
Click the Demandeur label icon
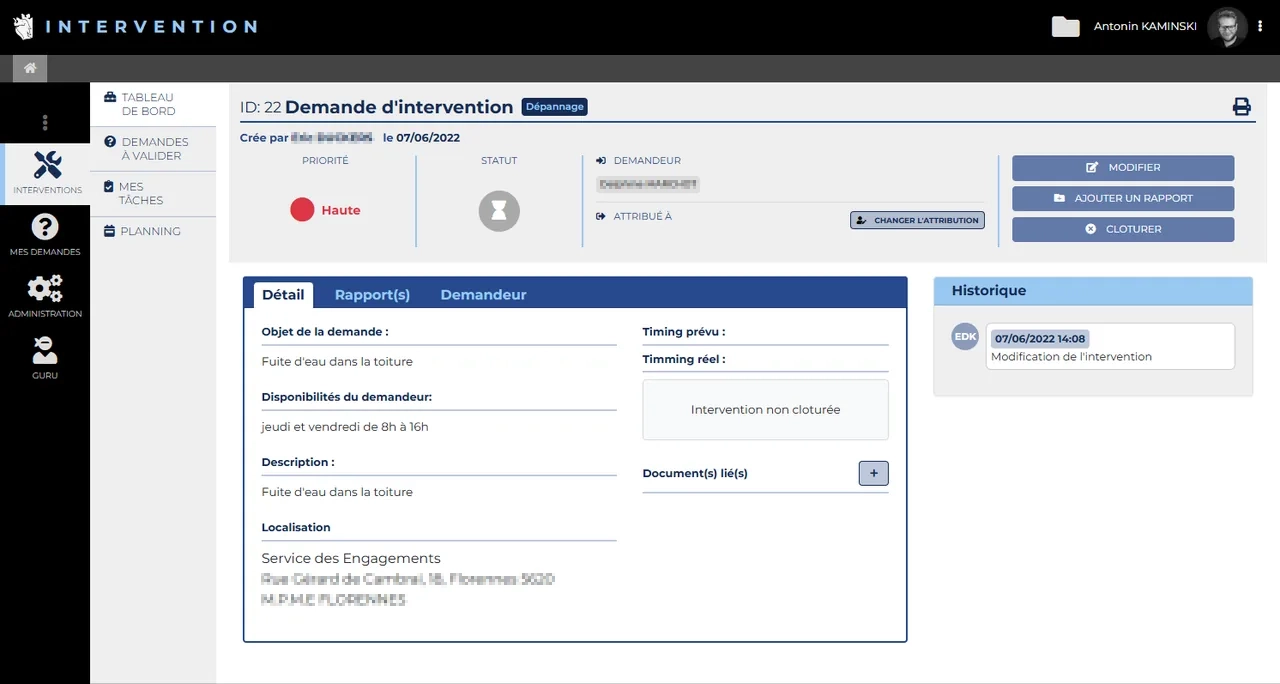[601, 161]
